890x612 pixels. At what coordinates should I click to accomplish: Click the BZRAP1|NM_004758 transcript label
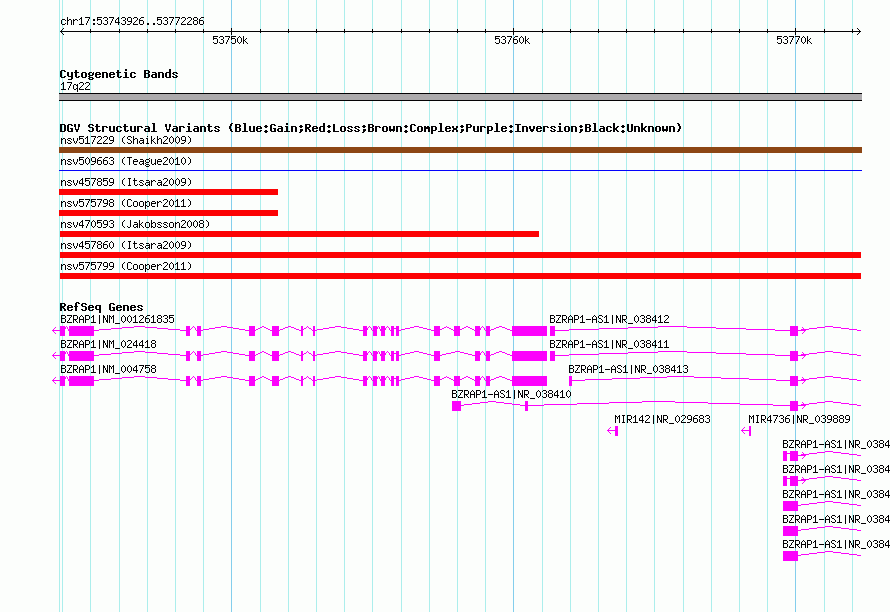(x=108, y=370)
